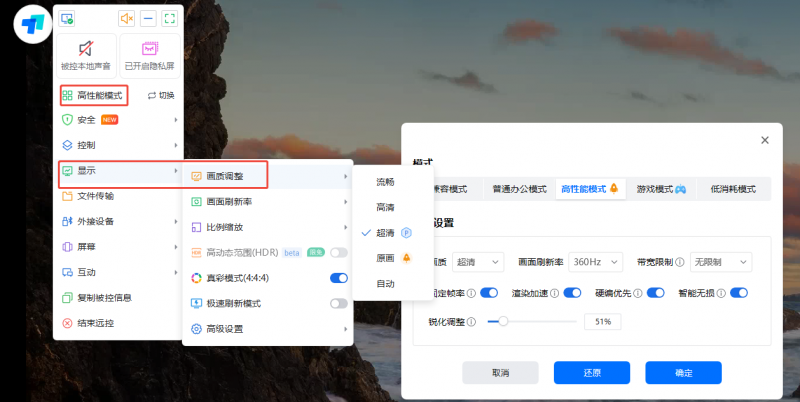
Task: Click the gear icon beside 高级设置
Action: (196, 329)
